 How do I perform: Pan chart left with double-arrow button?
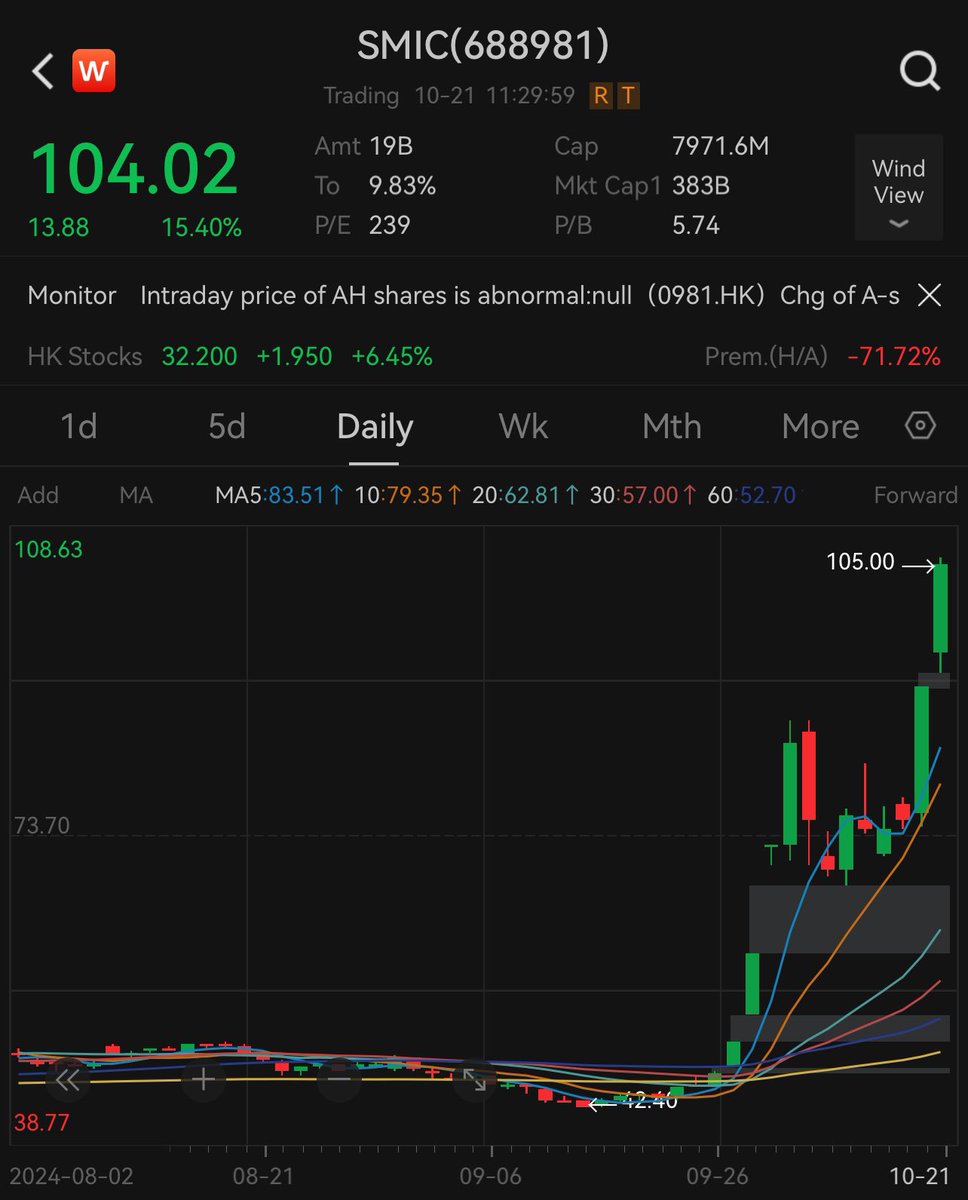(67, 1080)
